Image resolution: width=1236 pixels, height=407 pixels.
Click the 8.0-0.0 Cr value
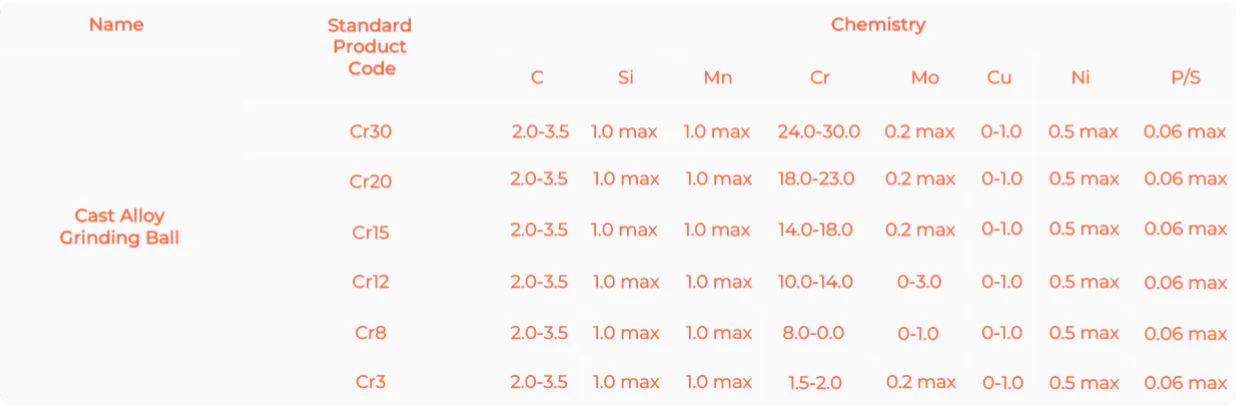(815, 333)
